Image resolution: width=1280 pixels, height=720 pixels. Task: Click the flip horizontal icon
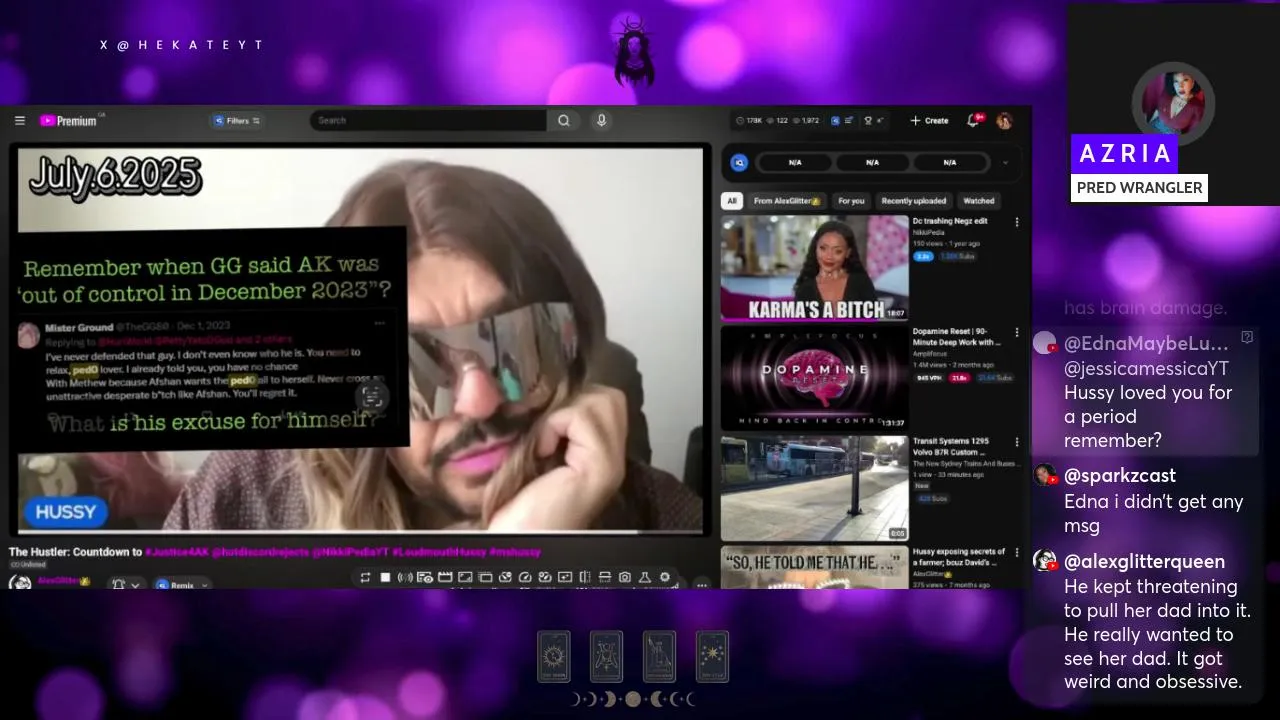585,577
